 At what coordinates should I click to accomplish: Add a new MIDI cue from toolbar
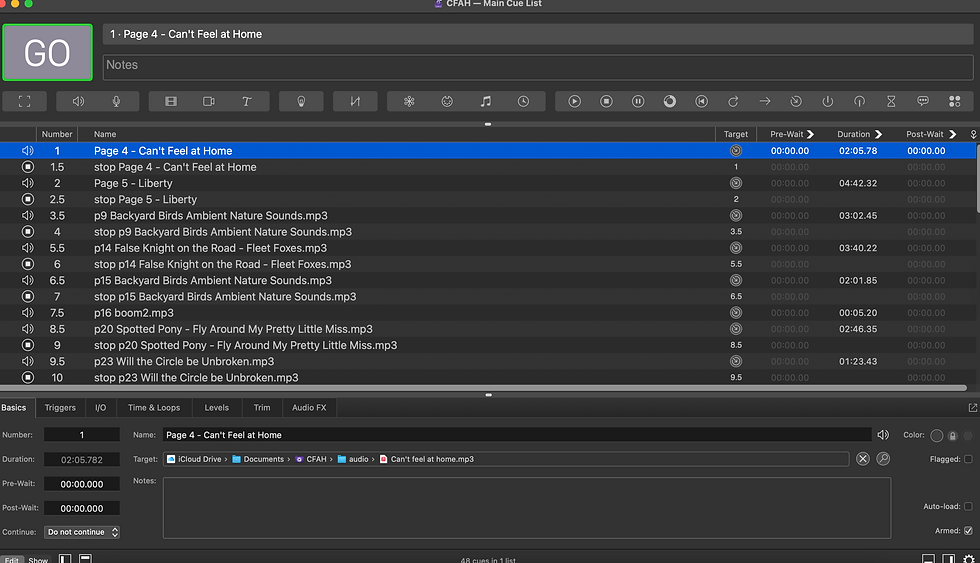pos(447,101)
